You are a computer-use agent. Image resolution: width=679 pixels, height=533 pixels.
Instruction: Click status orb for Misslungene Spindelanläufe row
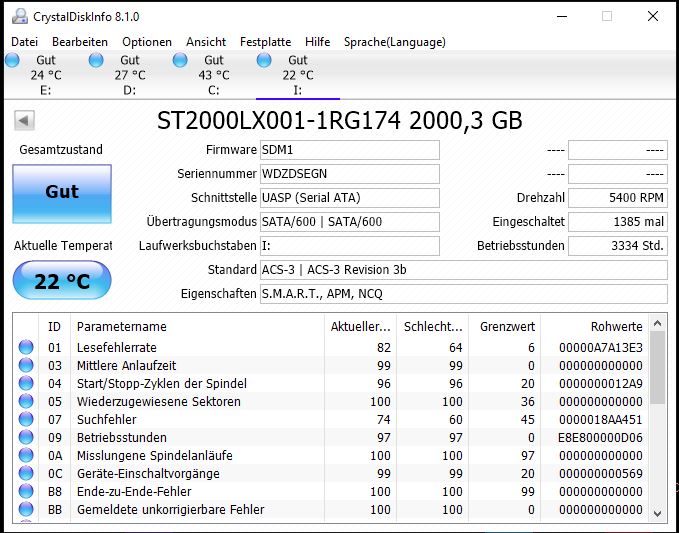26,455
